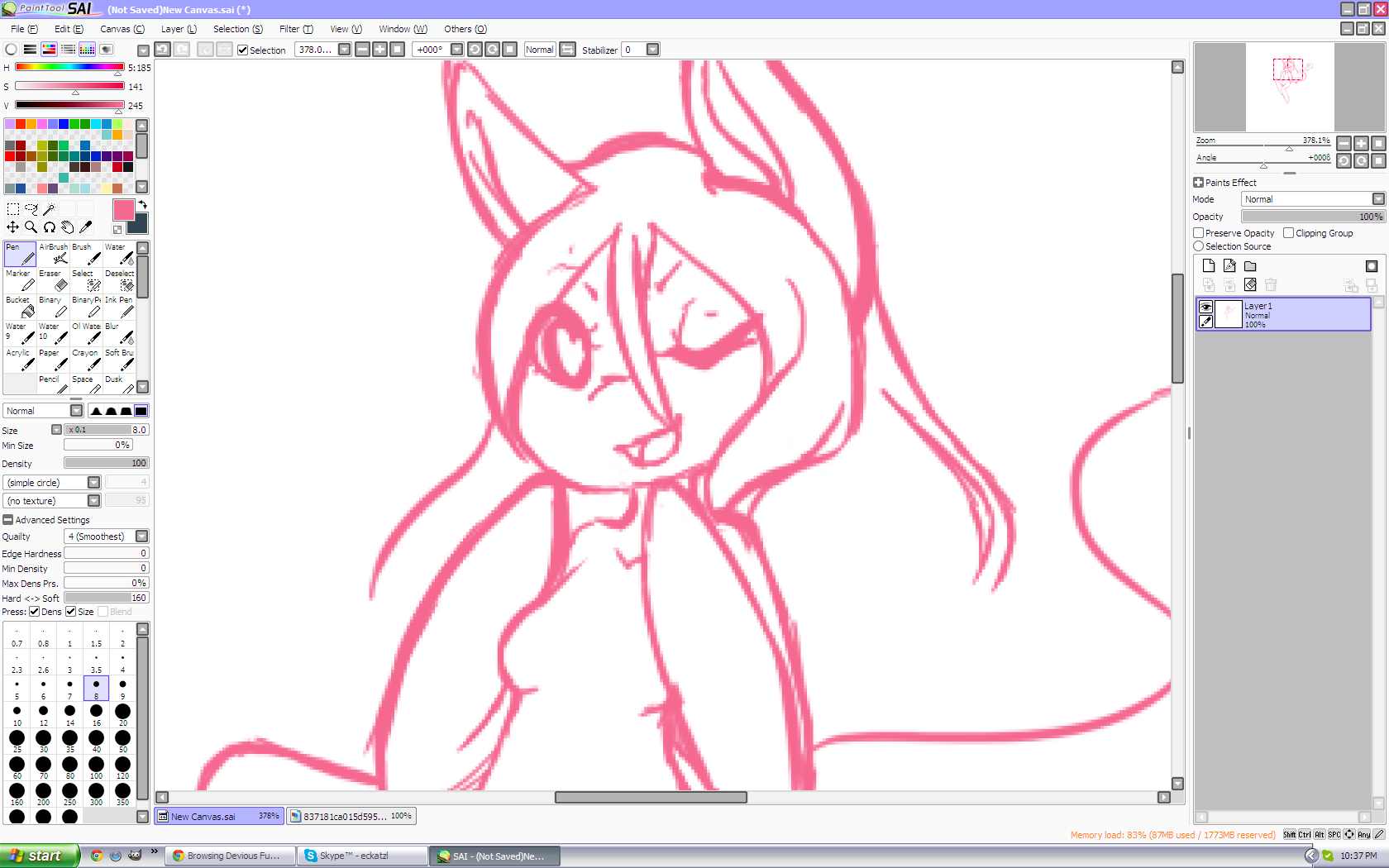Open the Layer menu
This screenshot has height=868, width=1389.
click(x=179, y=29)
